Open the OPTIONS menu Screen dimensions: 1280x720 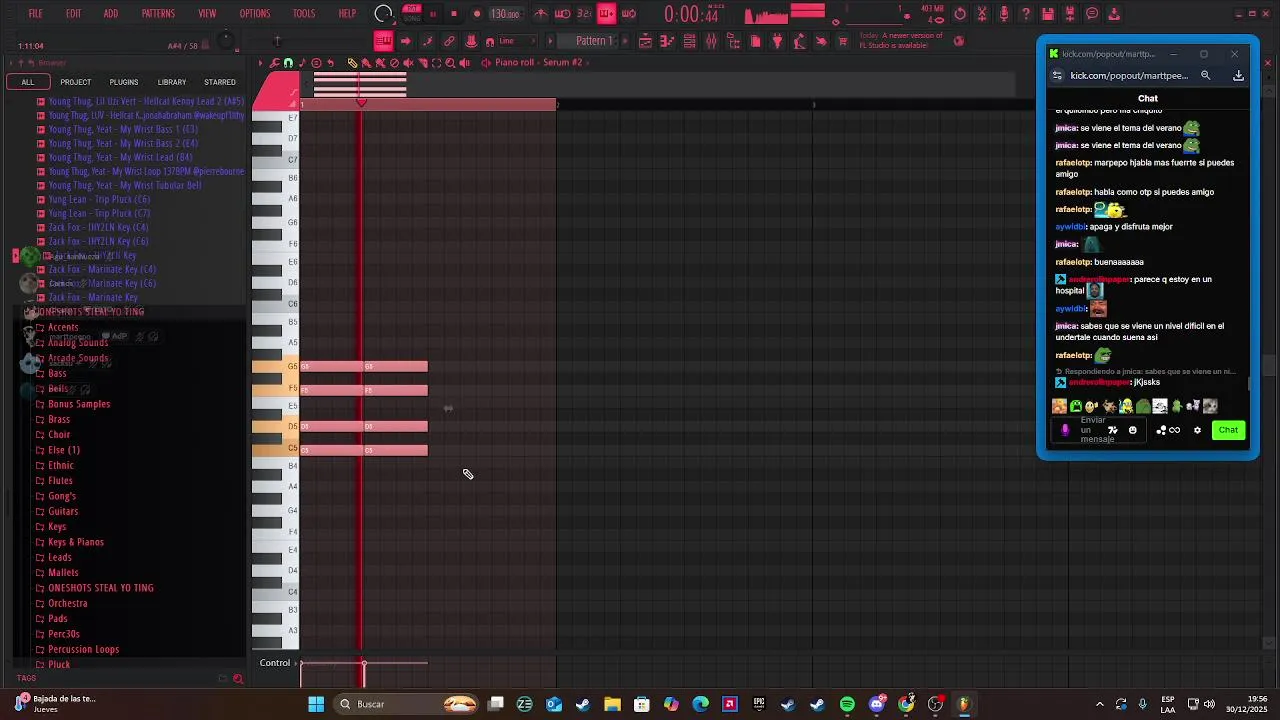pos(254,14)
